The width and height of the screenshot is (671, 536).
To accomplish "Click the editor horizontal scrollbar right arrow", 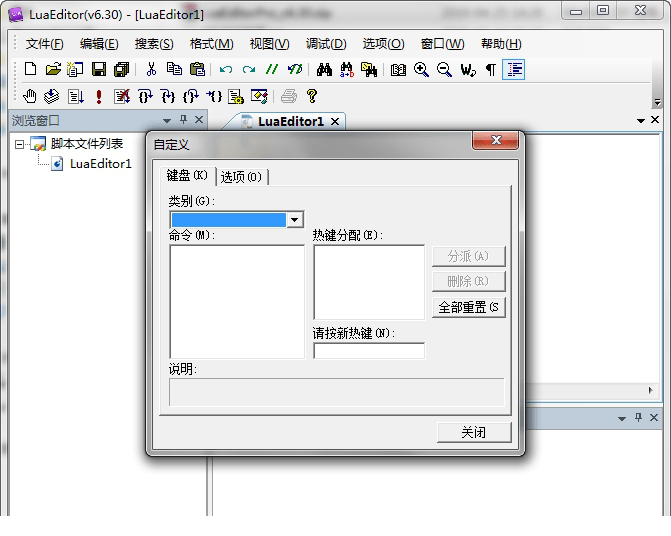I will [650, 390].
